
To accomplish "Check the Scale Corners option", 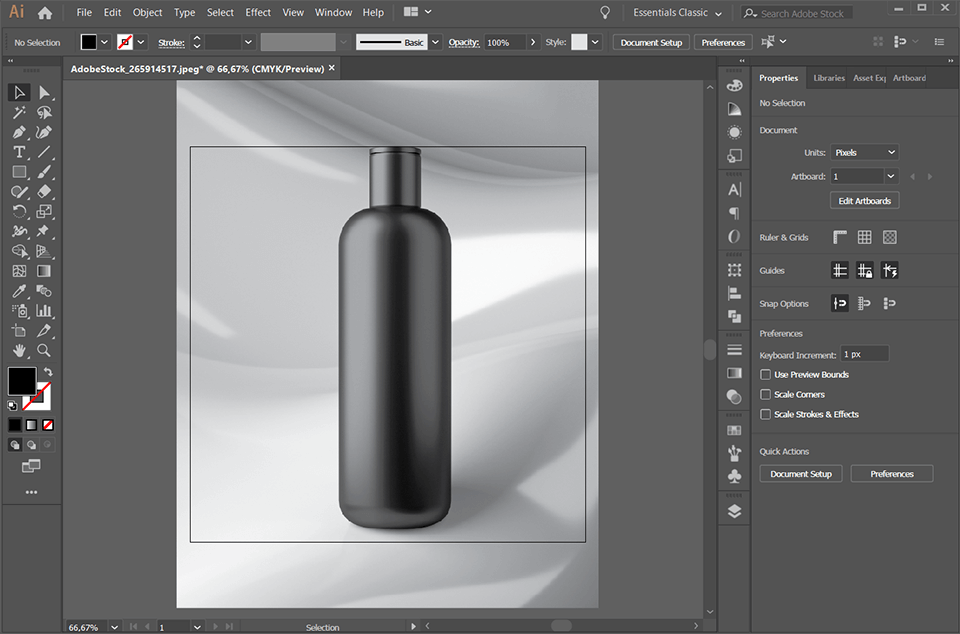I will (x=765, y=394).
